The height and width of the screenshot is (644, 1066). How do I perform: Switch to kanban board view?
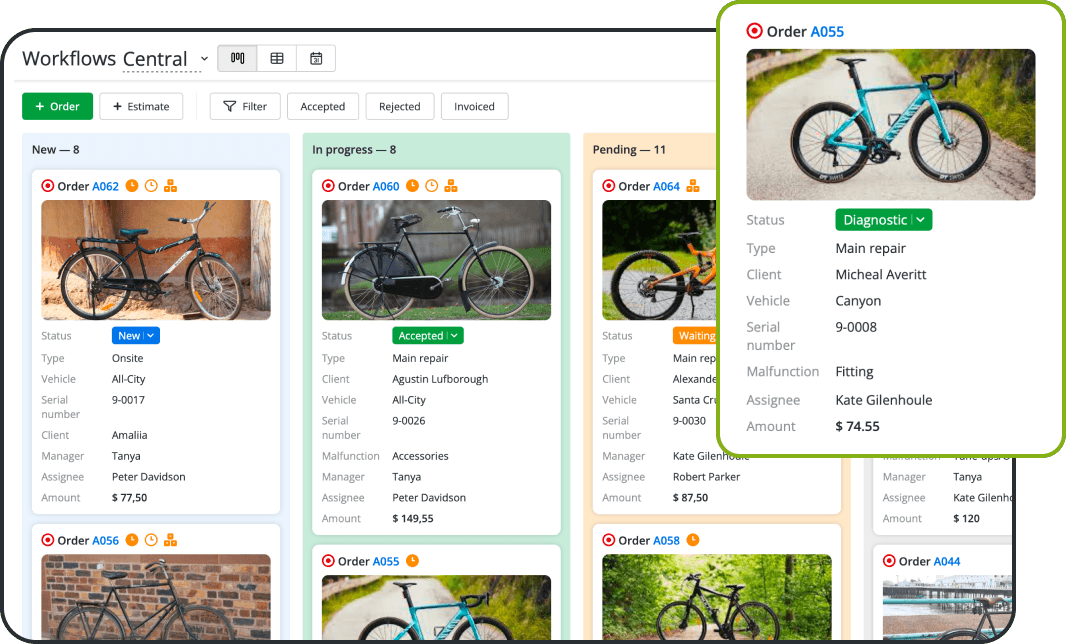click(x=237, y=58)
